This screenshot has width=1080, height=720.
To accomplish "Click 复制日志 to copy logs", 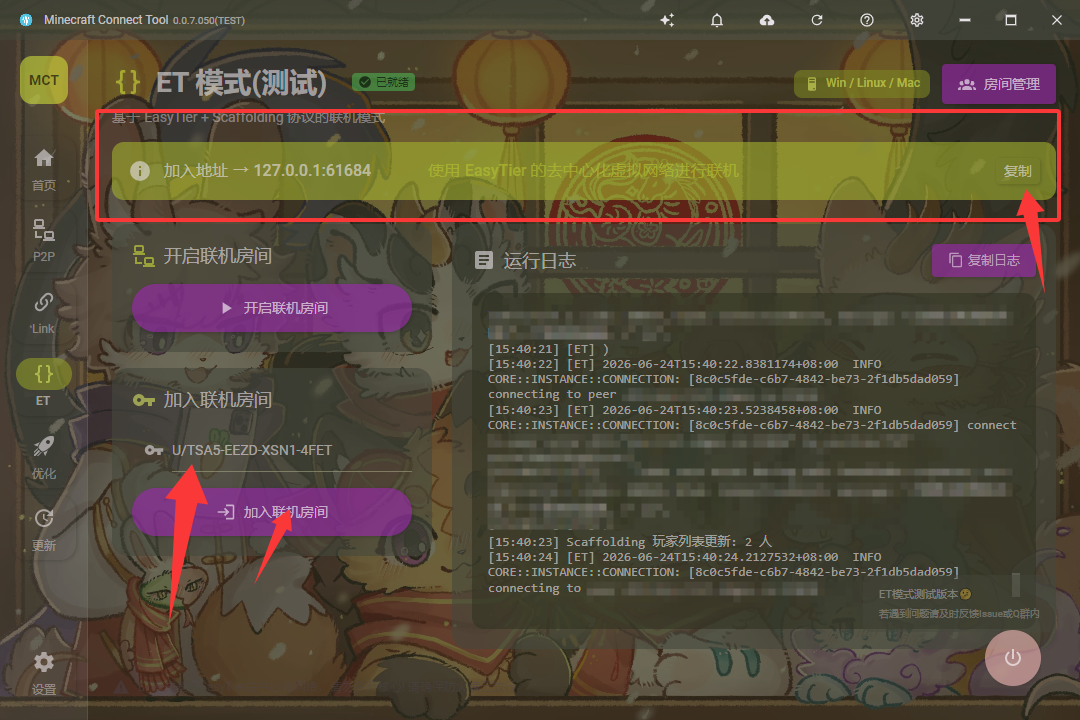I will click(984, 260).
